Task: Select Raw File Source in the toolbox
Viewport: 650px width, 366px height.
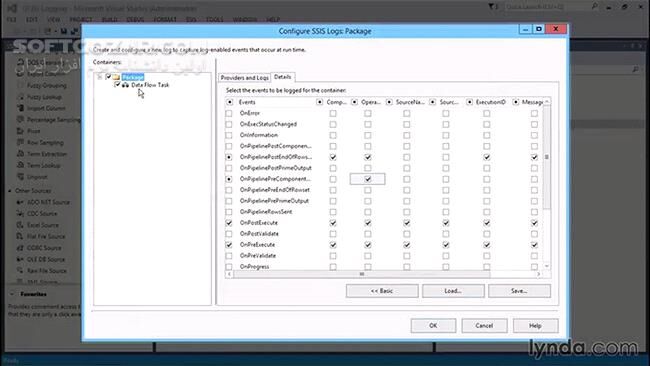Action: point(47,271)
